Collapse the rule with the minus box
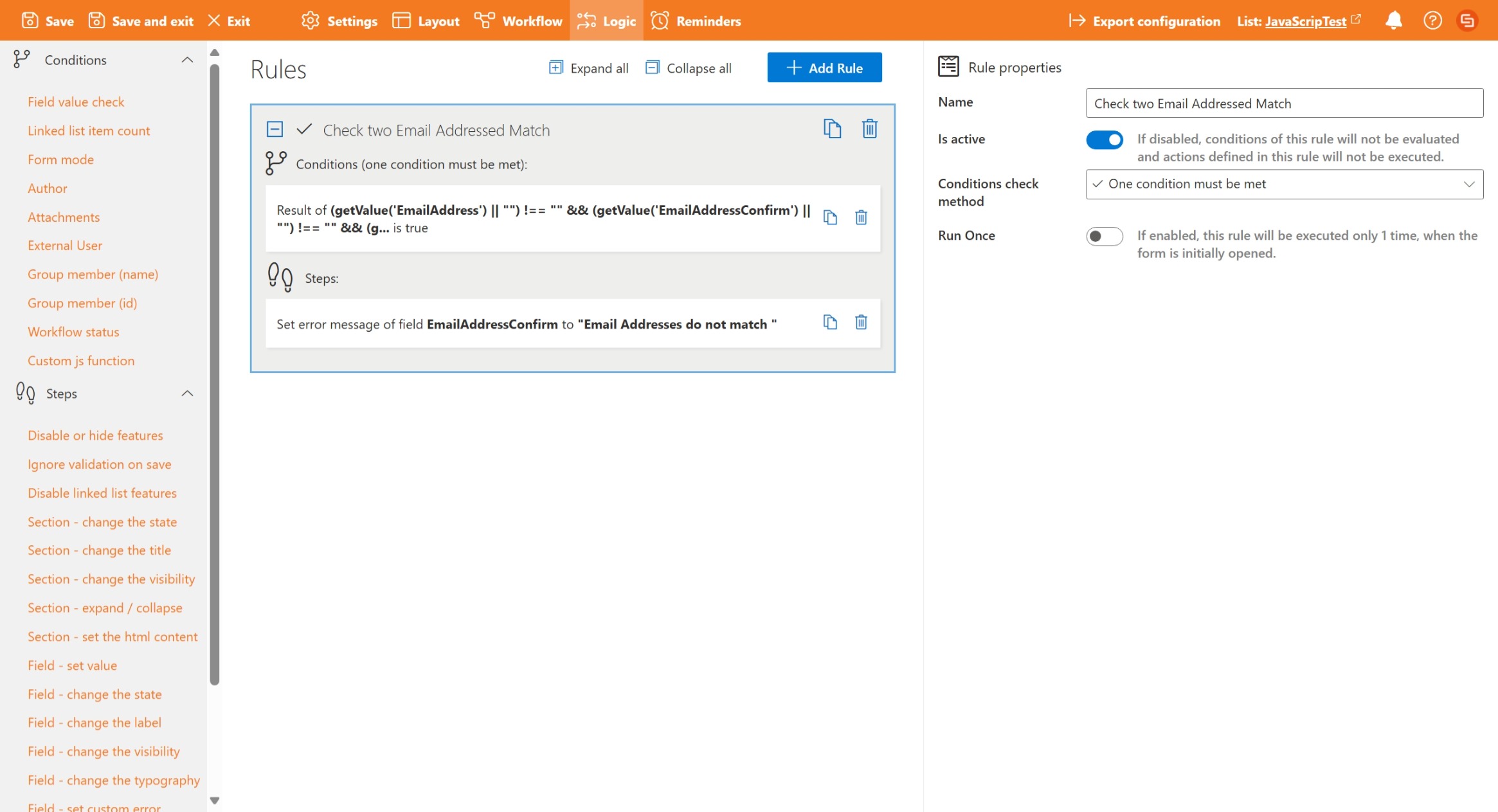Viewport: 1498px width, 812px height. [275, 130]
